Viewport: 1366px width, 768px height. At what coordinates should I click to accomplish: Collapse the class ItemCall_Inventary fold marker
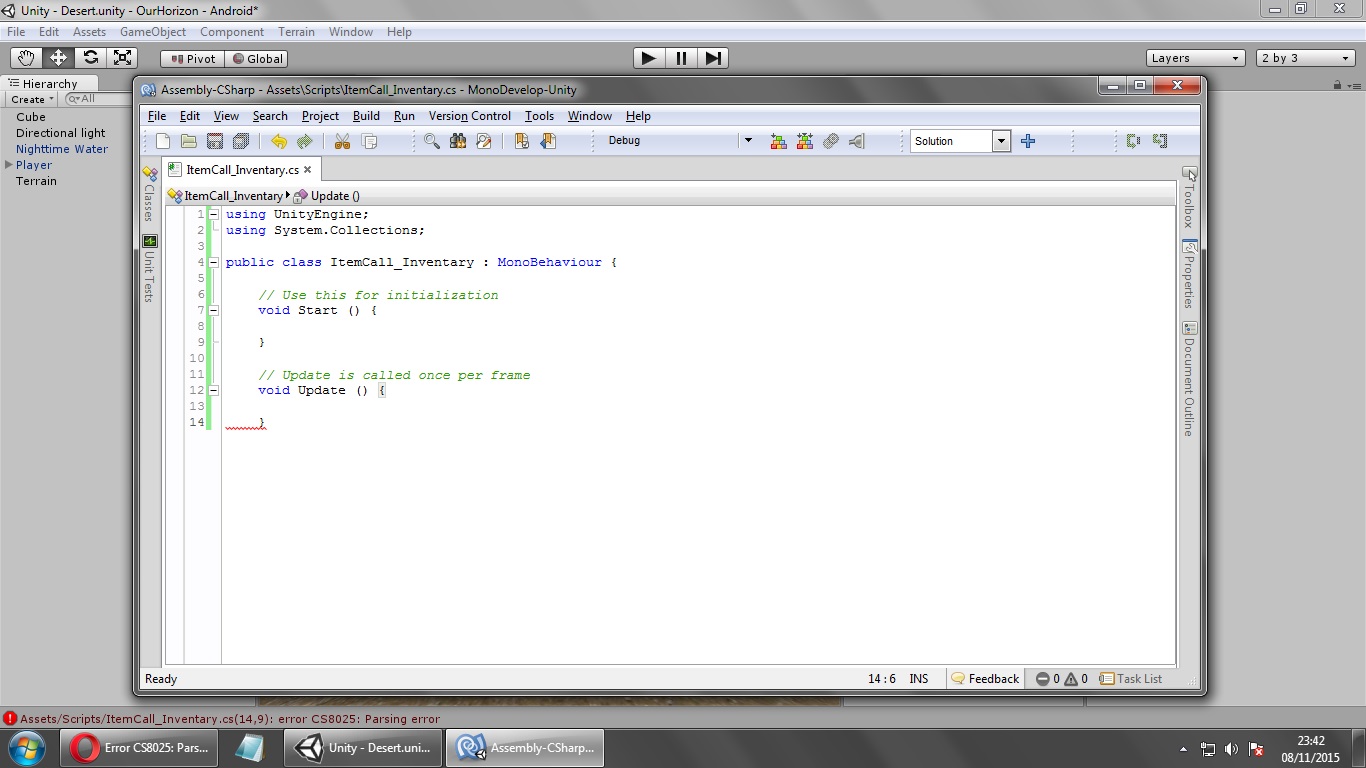point(214,262)
